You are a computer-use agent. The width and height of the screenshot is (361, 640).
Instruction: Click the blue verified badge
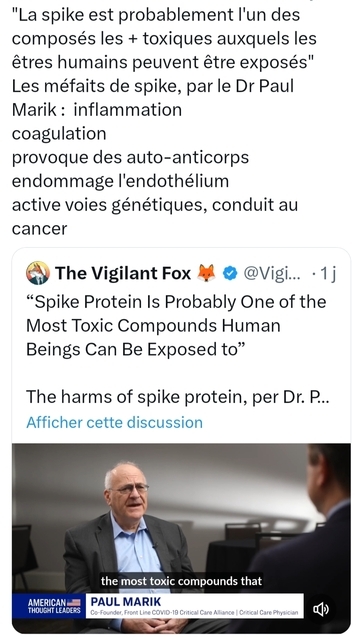pyautogui.click(x=230, y=273)
